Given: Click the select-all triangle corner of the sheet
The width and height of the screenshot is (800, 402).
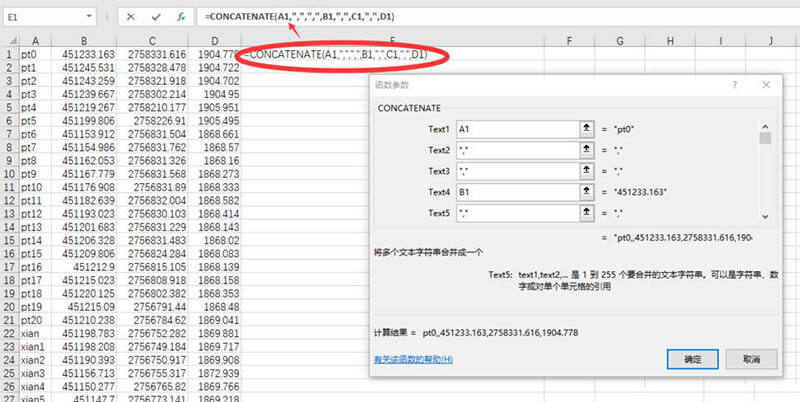Looking at the screenshot, I should (x=12, y=41).
